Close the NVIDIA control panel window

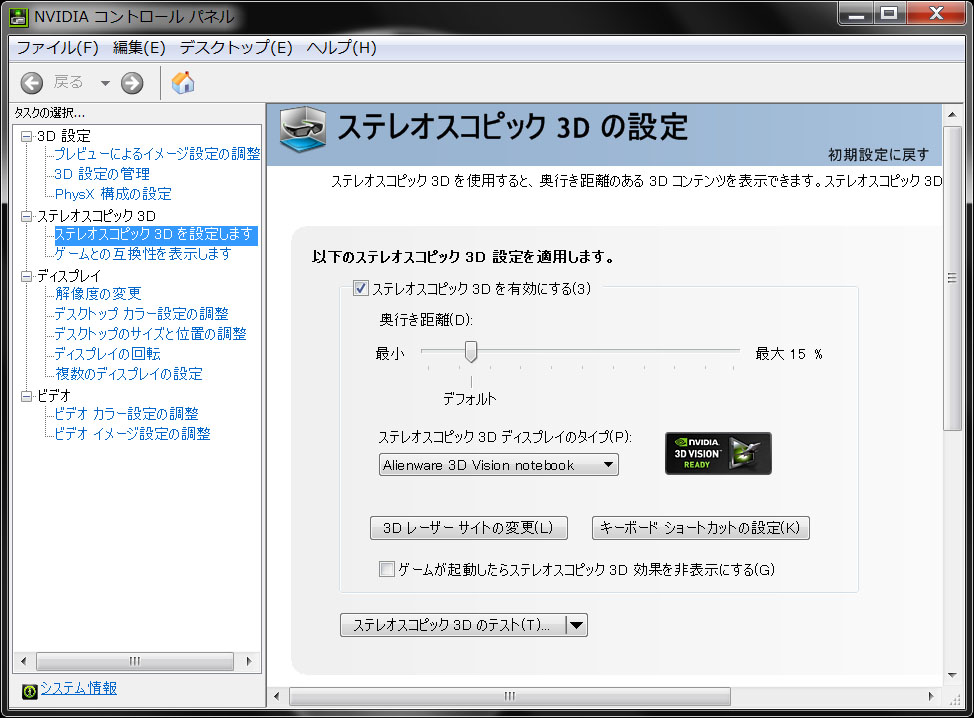tap(935, 14)
